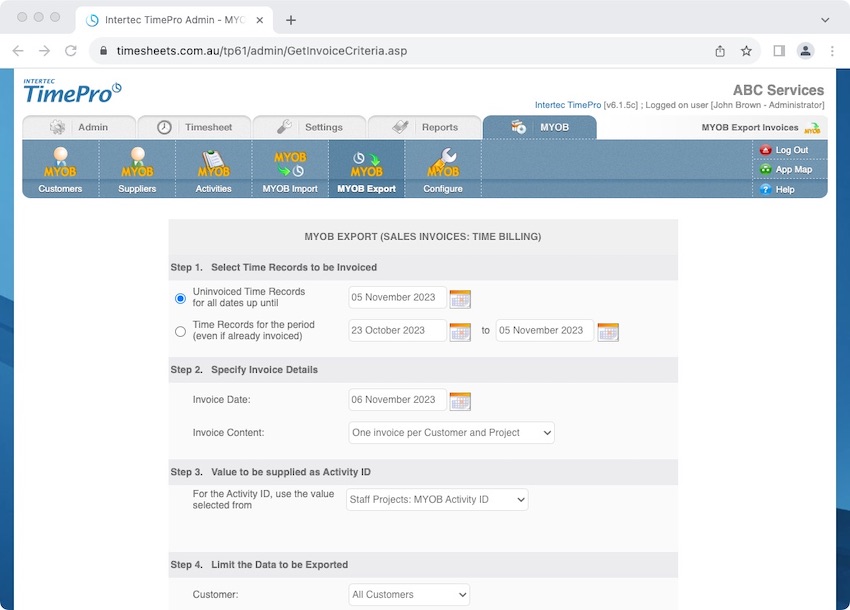This screenshot has height=610, width=850.
Task: Open the App Map
Action: (786, 169)
